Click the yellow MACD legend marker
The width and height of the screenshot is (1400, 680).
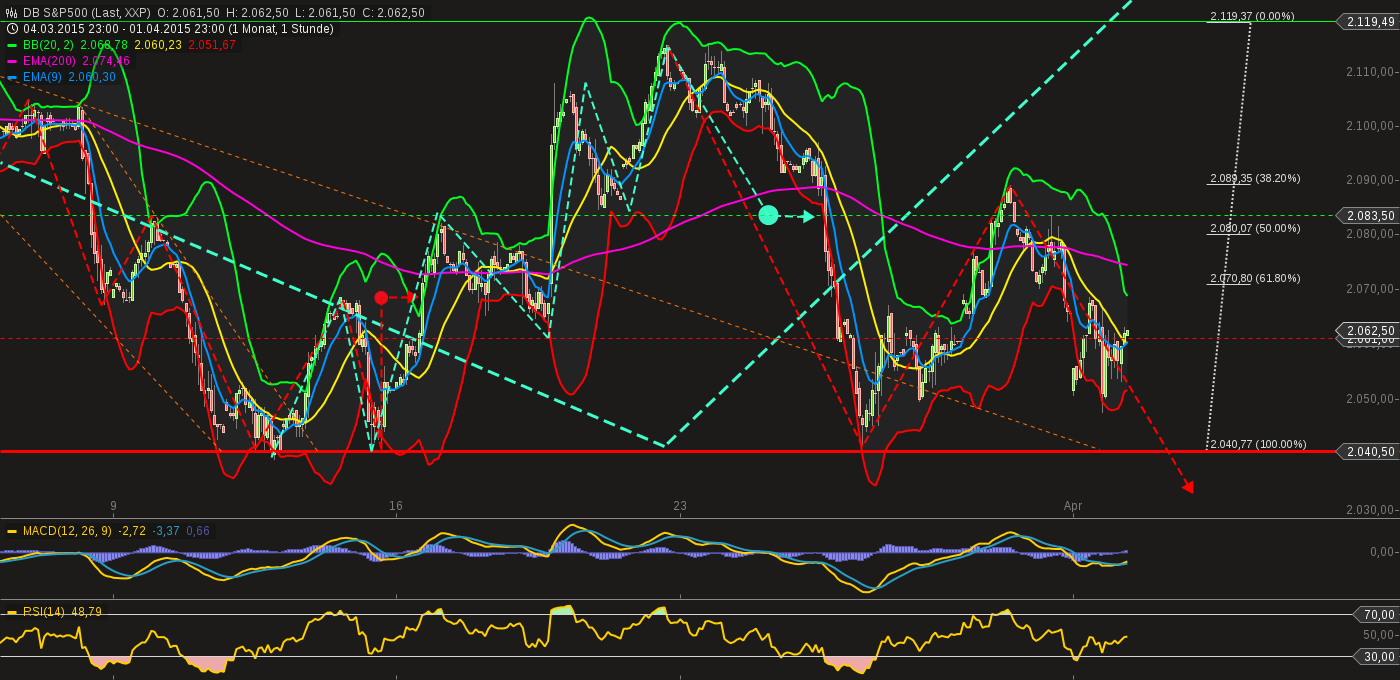click(12, 531)
